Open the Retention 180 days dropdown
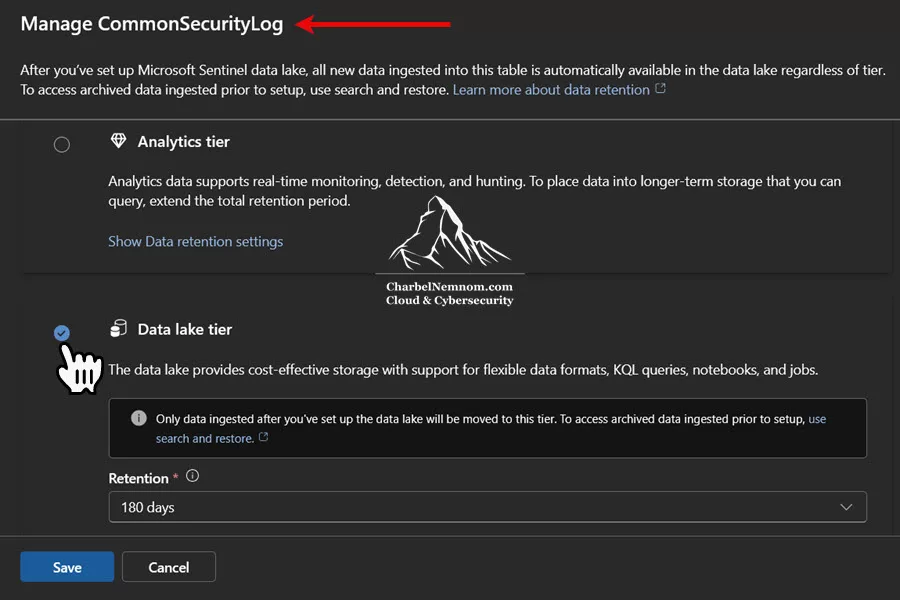900x600 pixels. (487, 507)
